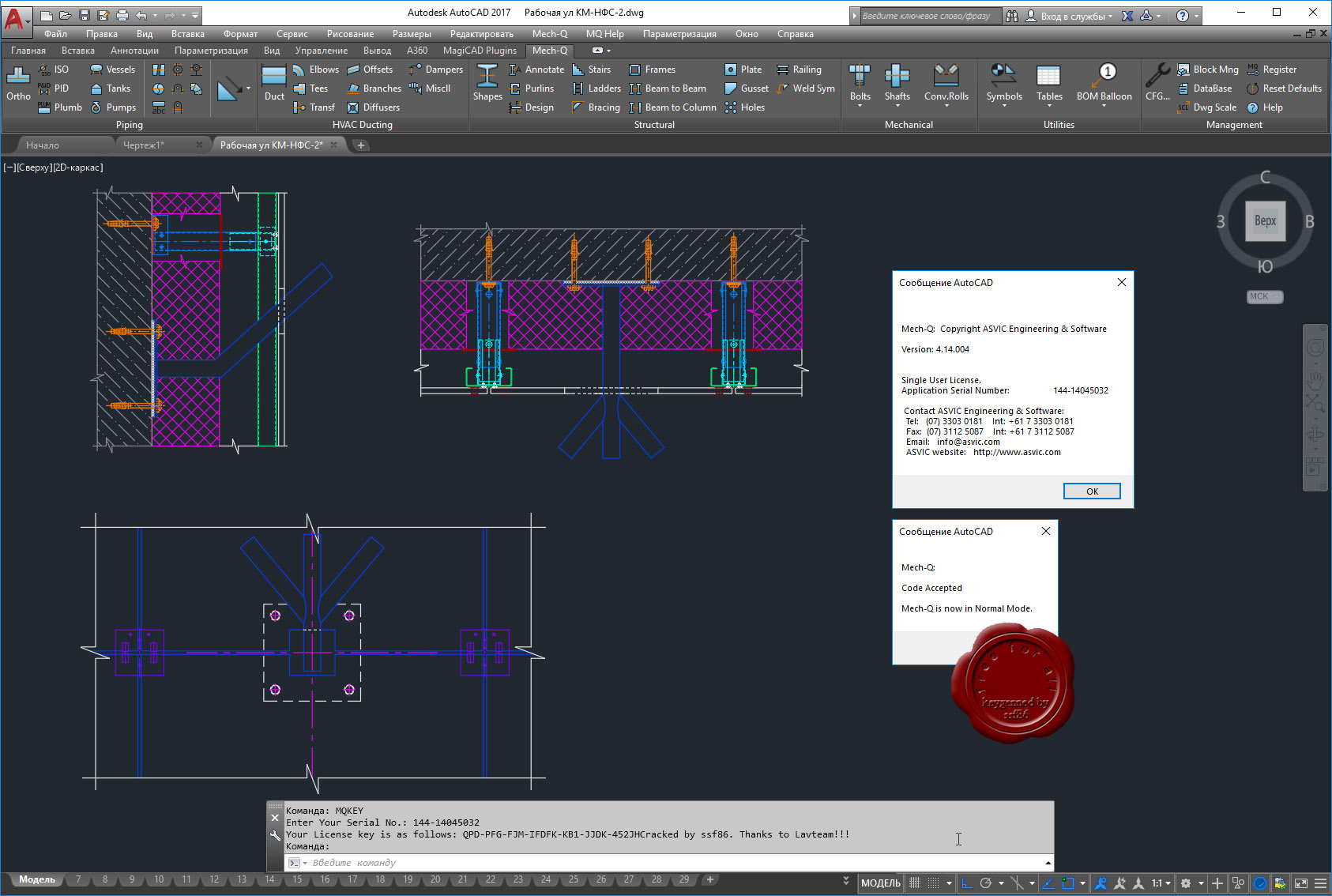This screenshot has width=1332, height=896.
Task: Open the MCK coordinate system dropdown
Action: tap(1265, 296)
